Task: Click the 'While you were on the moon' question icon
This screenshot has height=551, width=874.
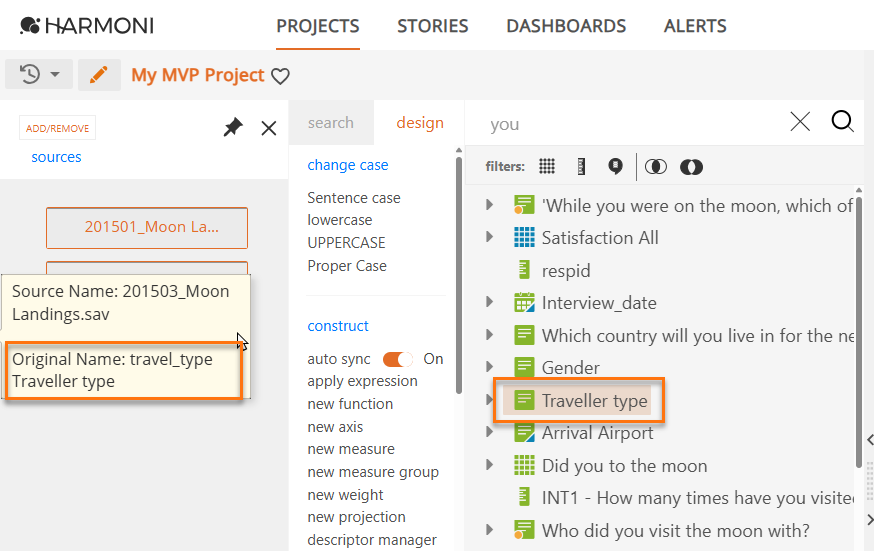Action: click(x=524, y=205)
